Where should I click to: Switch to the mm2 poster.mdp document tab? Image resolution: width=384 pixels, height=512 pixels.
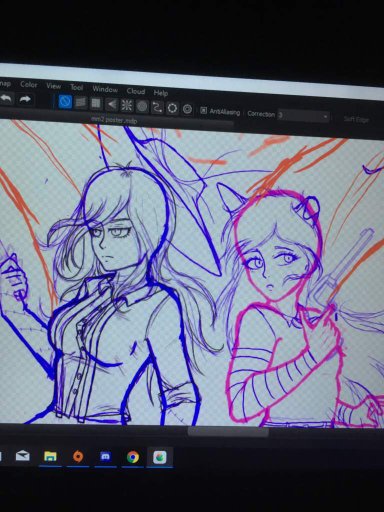click(x=114, y=119)
